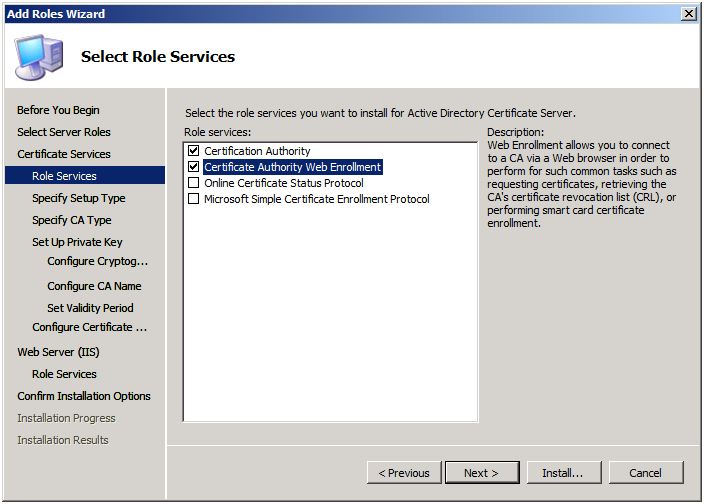Select the Certification Authority list label
This screenshot has height=504, width=704.
[257, 151]
